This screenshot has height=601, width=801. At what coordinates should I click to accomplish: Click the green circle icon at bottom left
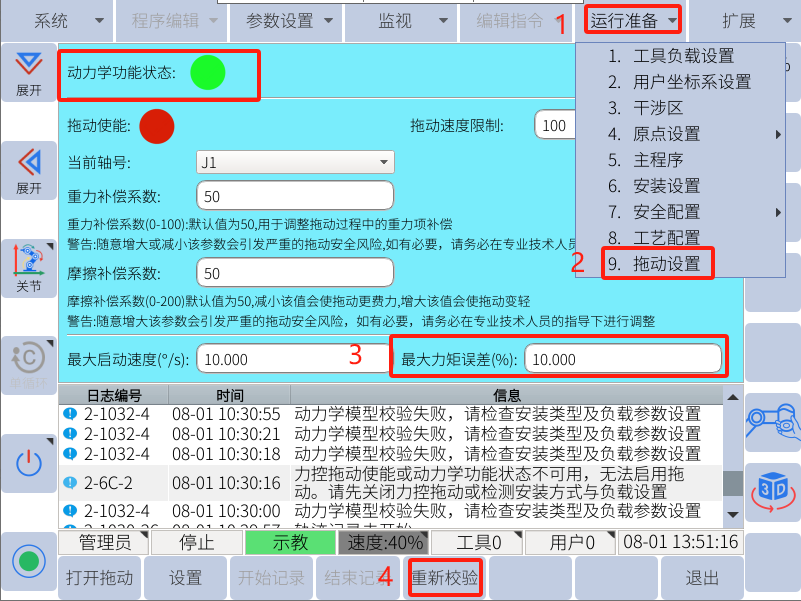(x=28, y=560)
